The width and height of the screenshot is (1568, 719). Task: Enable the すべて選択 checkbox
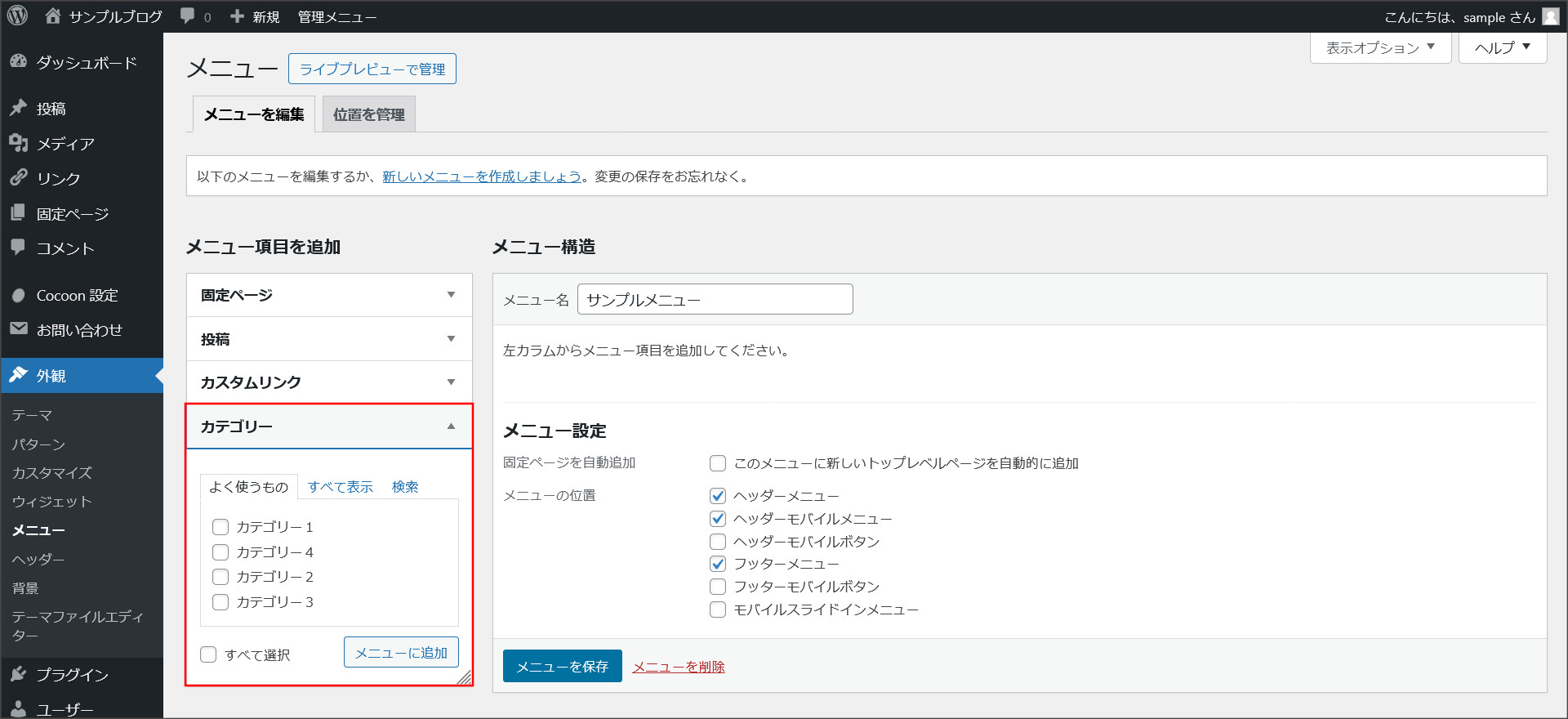click(x=209, y=654)
